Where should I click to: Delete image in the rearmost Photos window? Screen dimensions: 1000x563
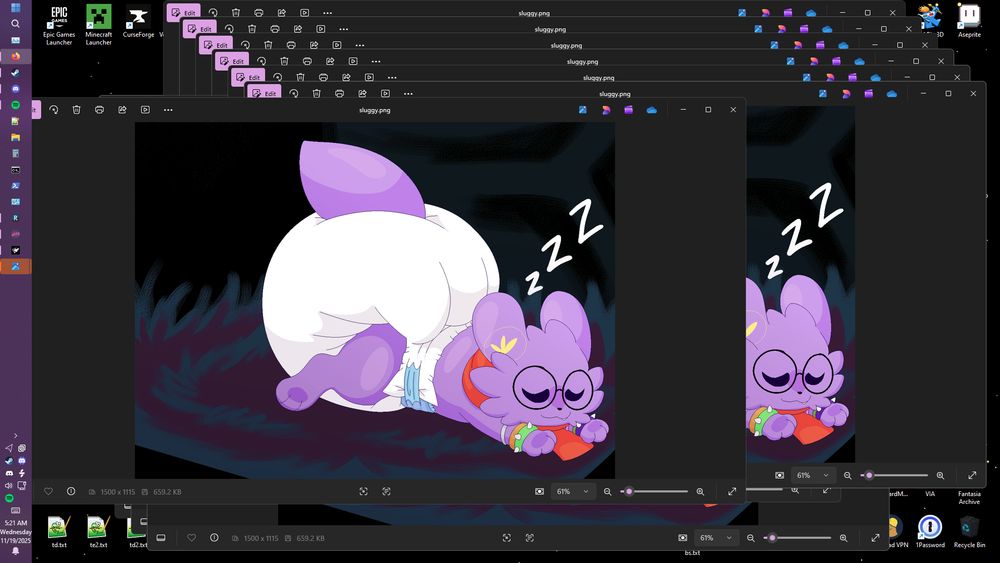(236, 13)
